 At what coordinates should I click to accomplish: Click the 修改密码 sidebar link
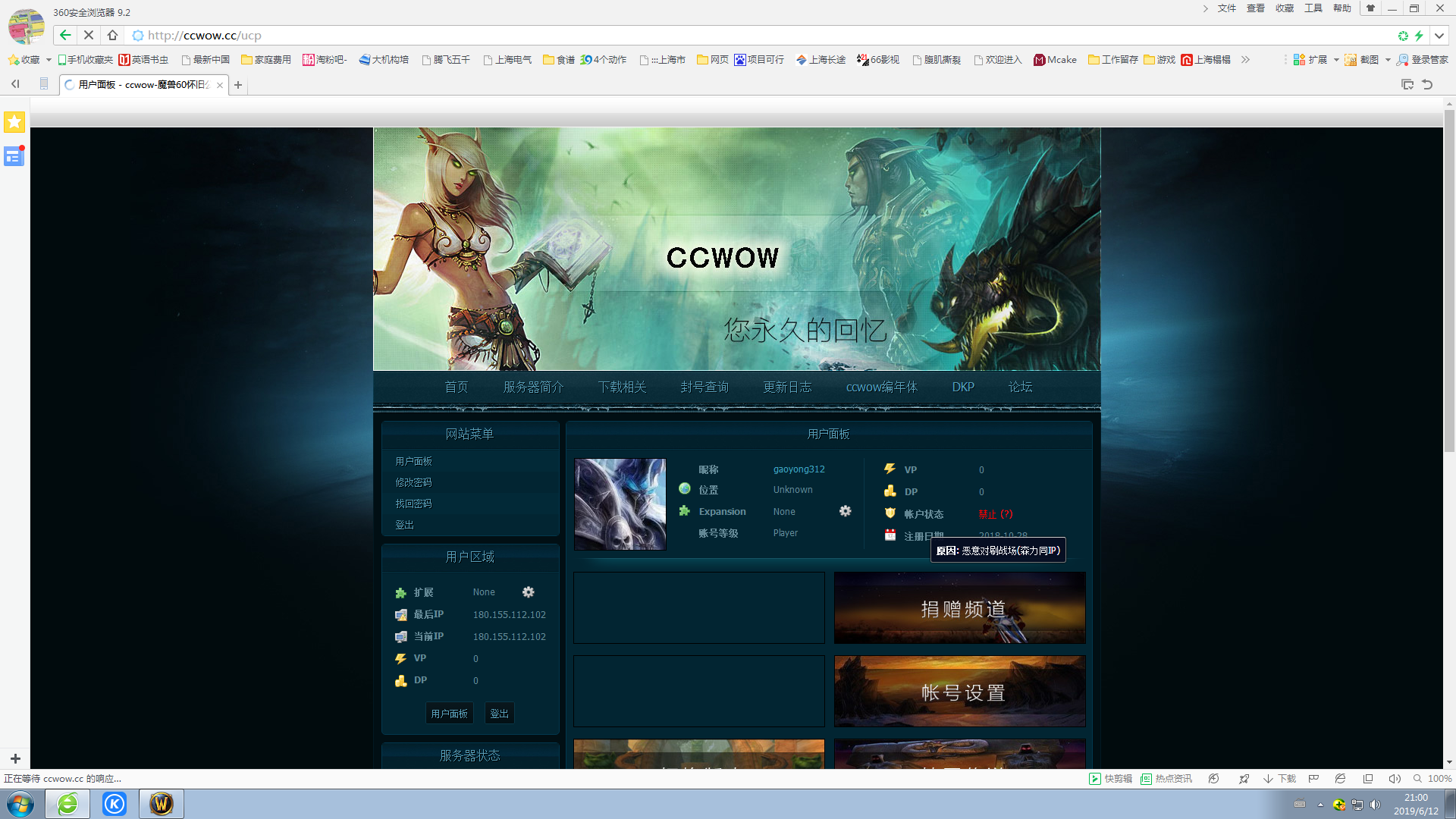point(413,482)
